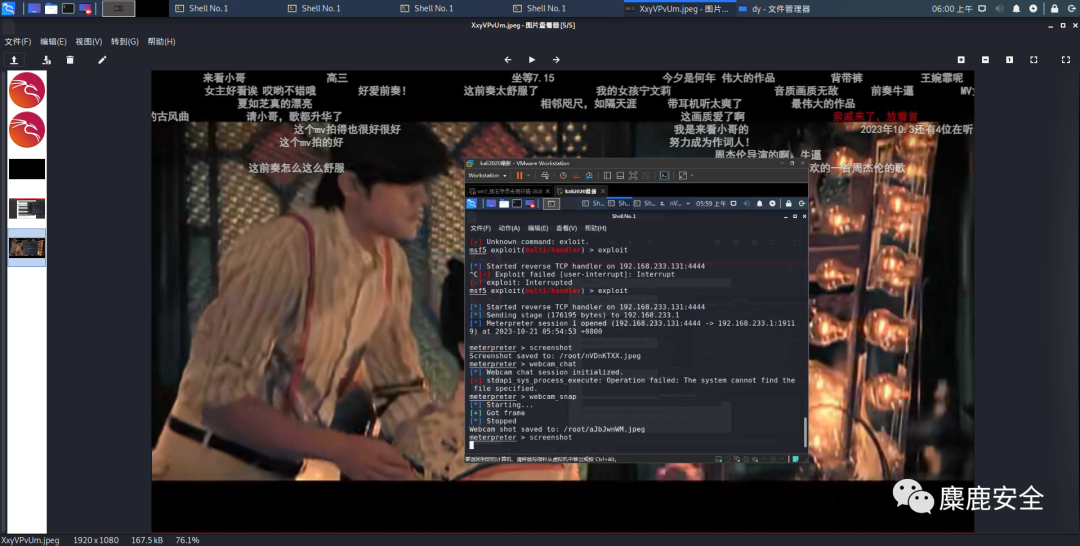Open notifications with the bell icon

1016,8
